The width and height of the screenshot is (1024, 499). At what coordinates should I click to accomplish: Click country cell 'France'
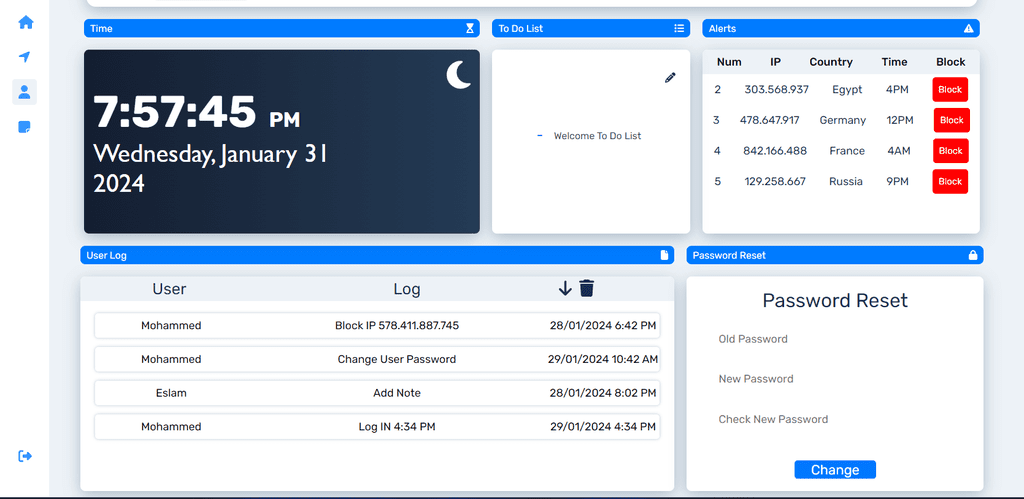[x=847, y=151]
